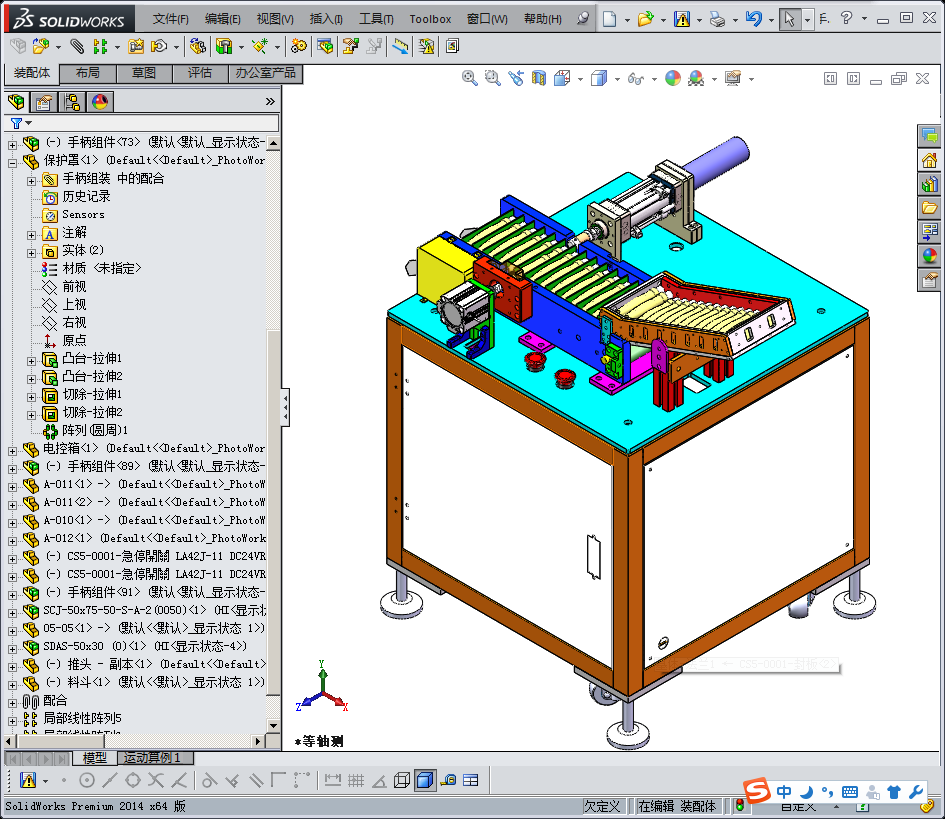This screenshot has height=819, width=945.
Task: Open File Explorer folder in task pane
Action: (x=929, y=207)
